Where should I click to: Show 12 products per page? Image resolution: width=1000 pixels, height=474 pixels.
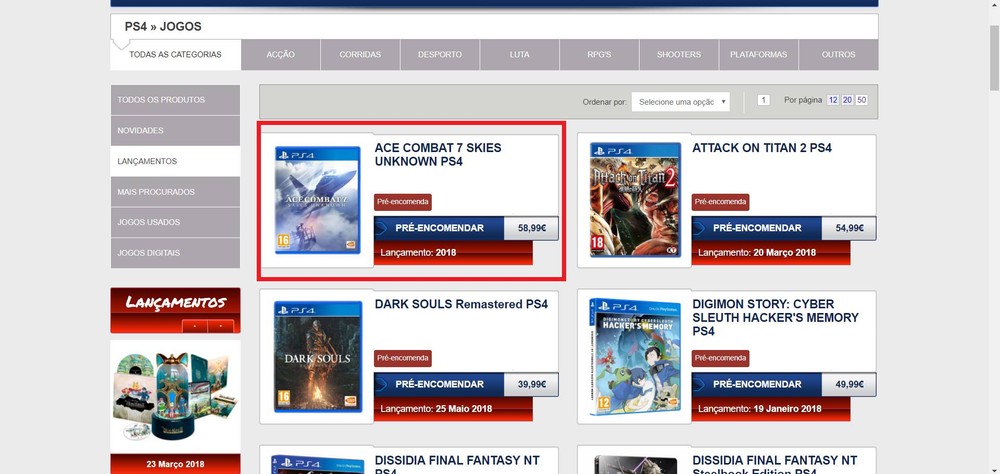[833, 100]
